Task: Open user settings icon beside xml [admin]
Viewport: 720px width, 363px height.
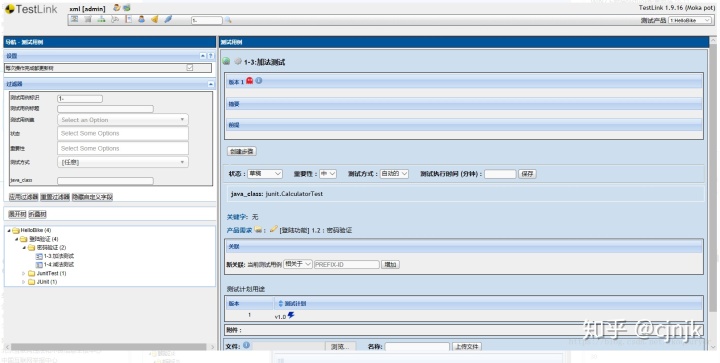Action: [x=117, y=8]
